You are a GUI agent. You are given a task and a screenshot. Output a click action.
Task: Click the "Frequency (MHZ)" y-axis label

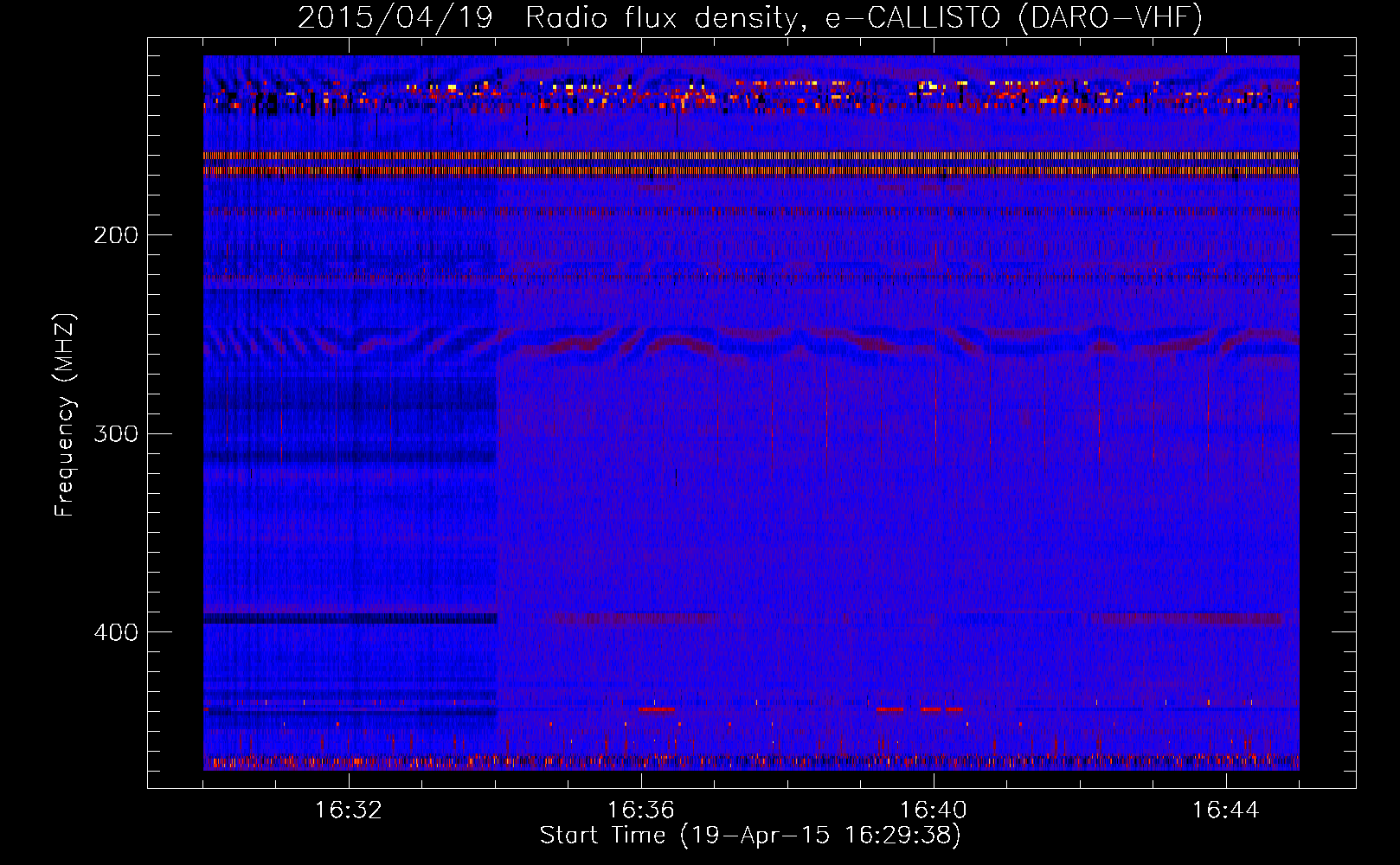point(65,415)
